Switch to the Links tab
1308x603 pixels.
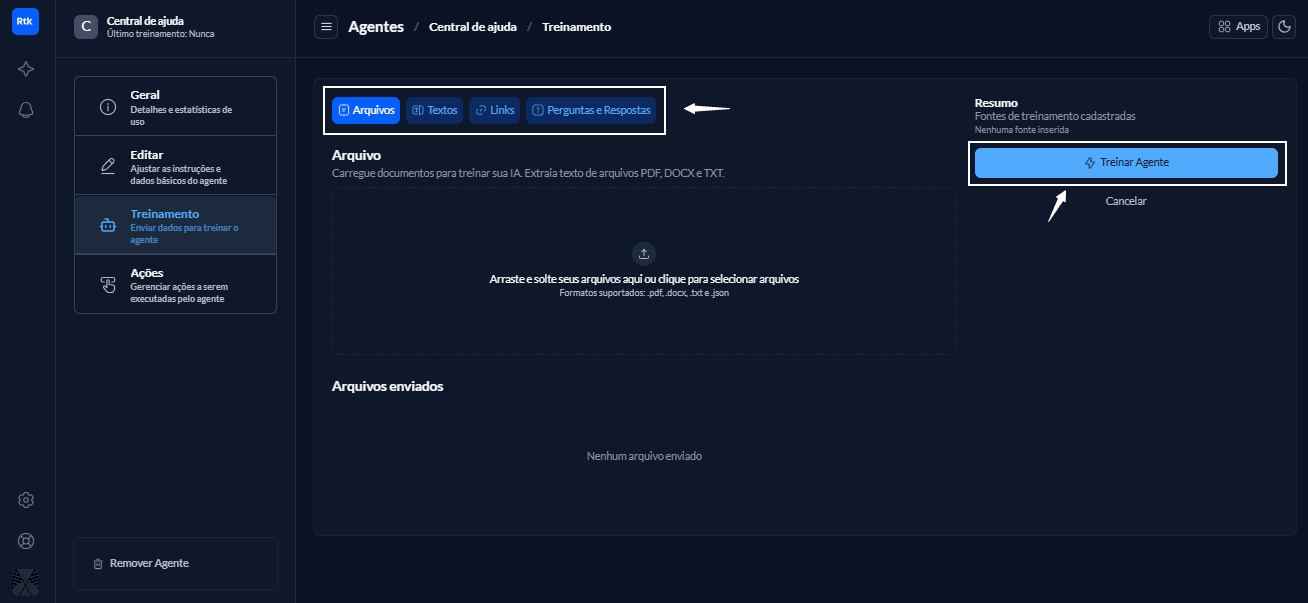tap(494, 110)
